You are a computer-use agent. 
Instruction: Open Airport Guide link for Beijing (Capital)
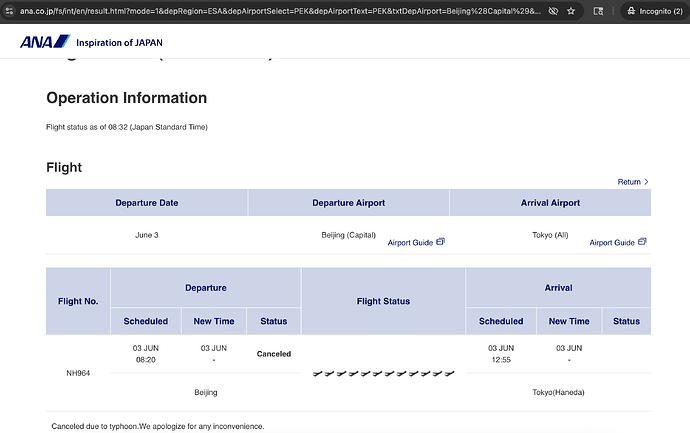[410, 242]
